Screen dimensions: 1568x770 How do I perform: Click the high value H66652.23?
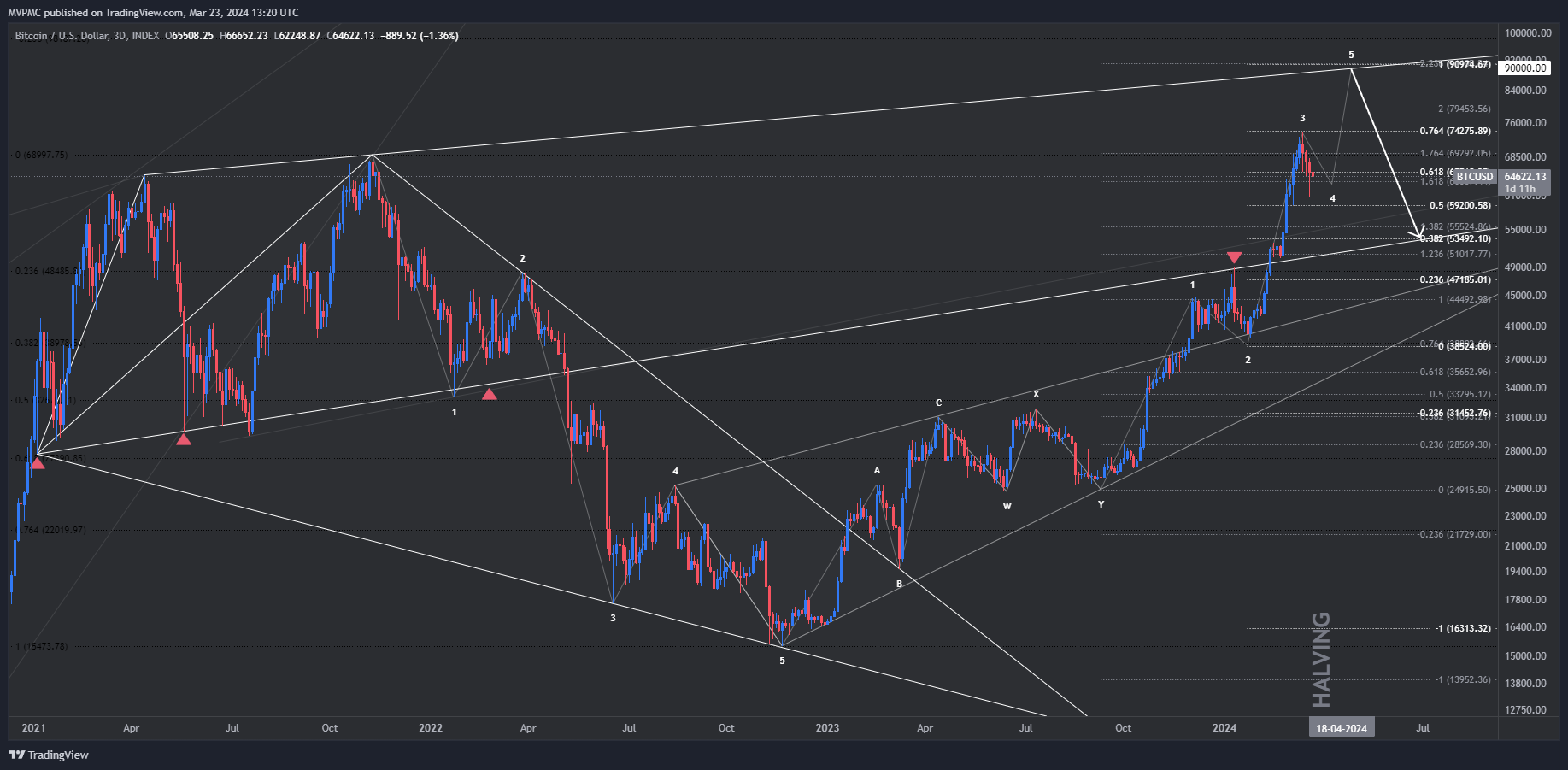click(x=244, y=36)
